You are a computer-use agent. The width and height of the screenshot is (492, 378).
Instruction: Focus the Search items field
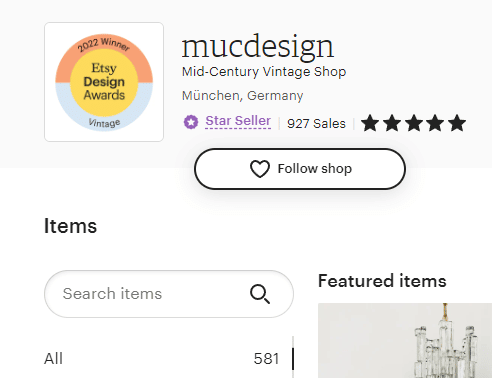169,294
